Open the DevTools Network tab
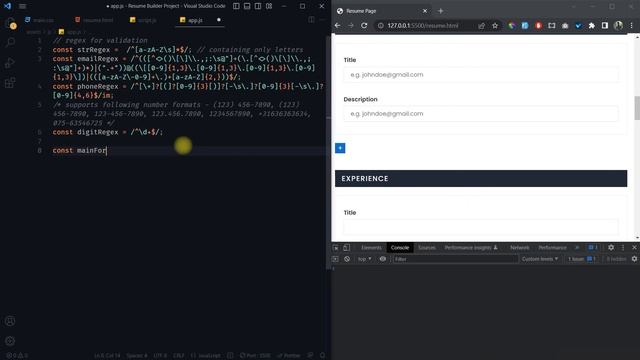Viewport: 640px width, 360px height. click(x=520, y=248)
